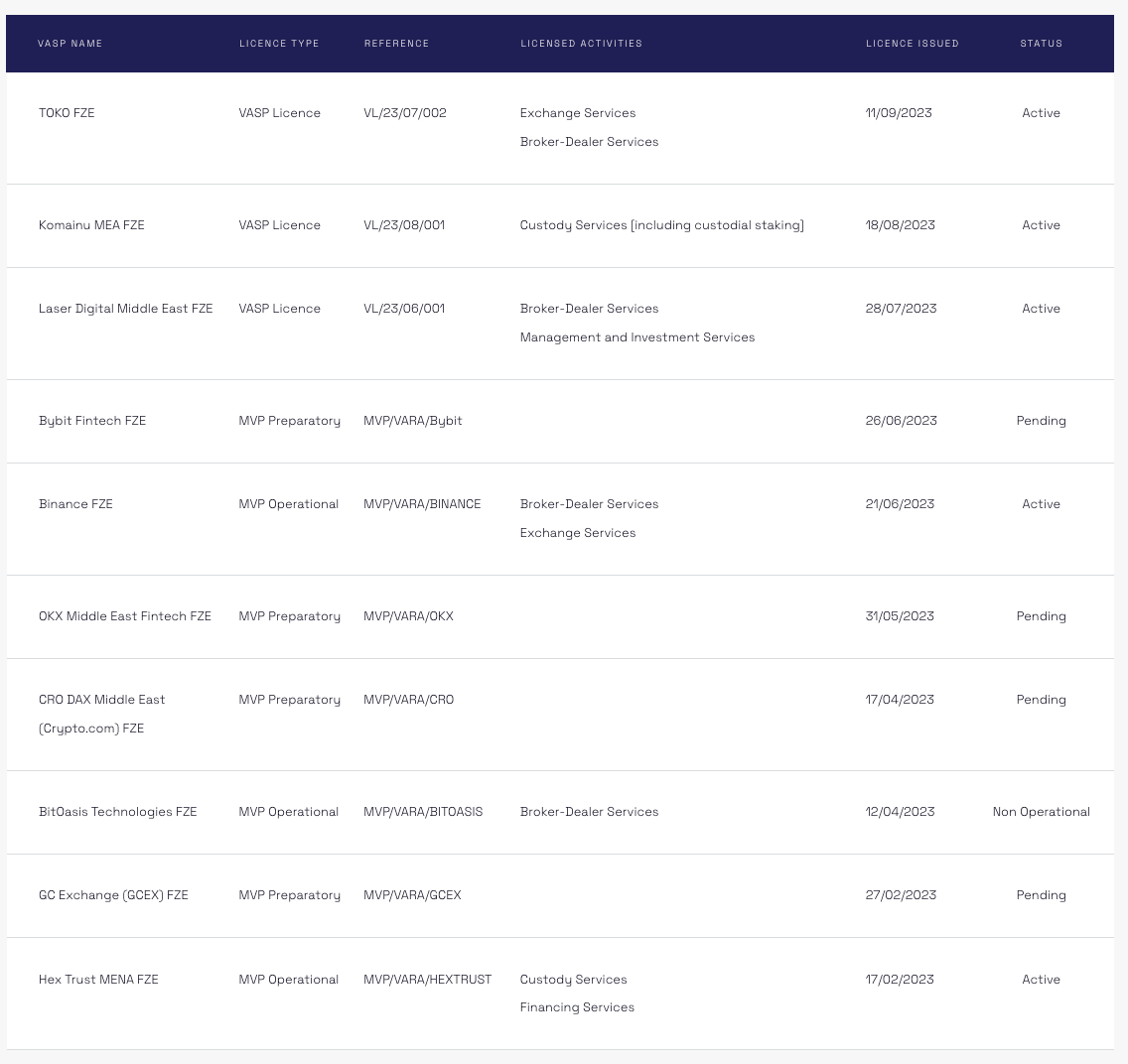Click the Status column header

[x=1041, y=44]
